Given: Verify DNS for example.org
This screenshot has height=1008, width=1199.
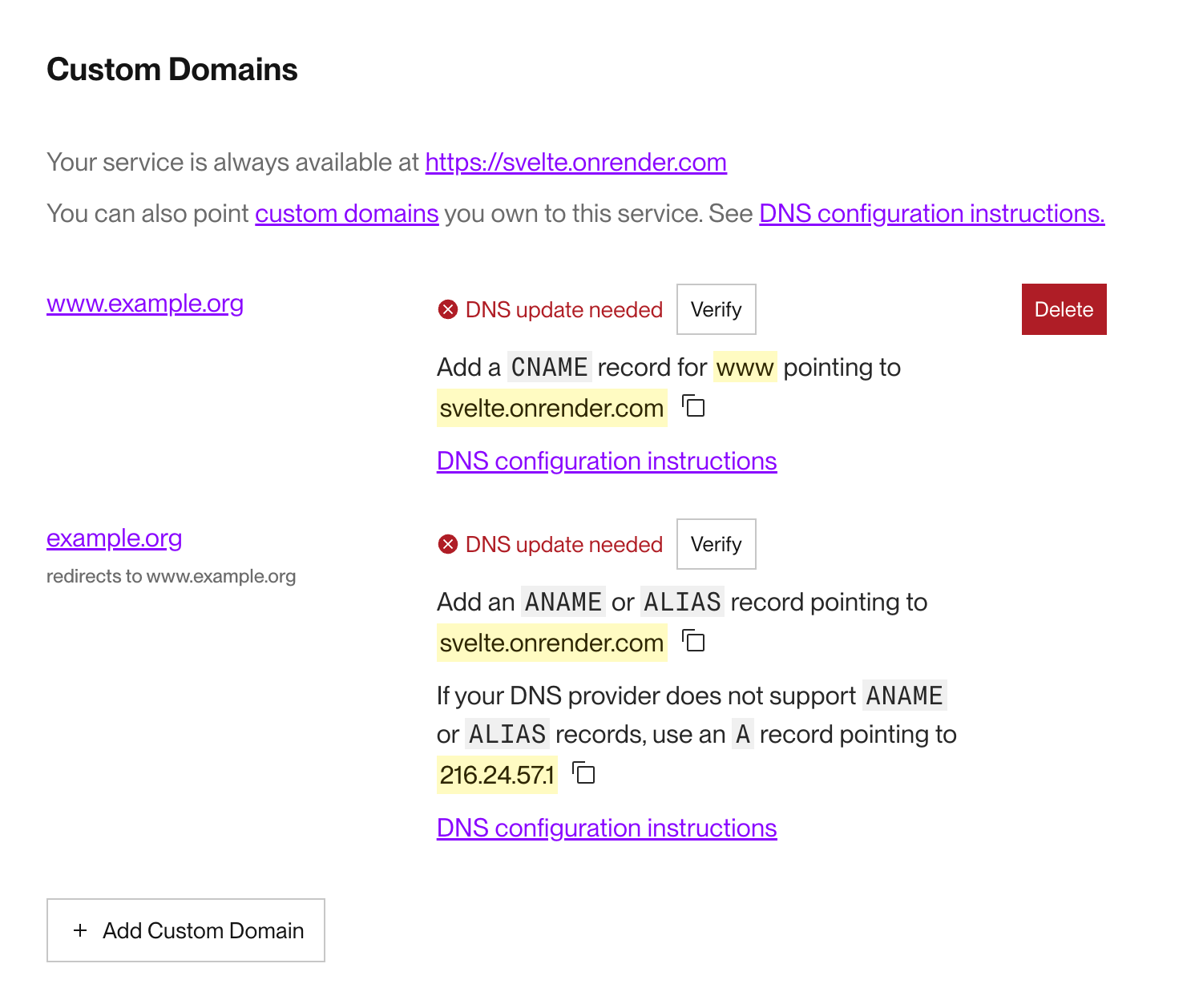Looking at the screenshot, I should point(716,544).
